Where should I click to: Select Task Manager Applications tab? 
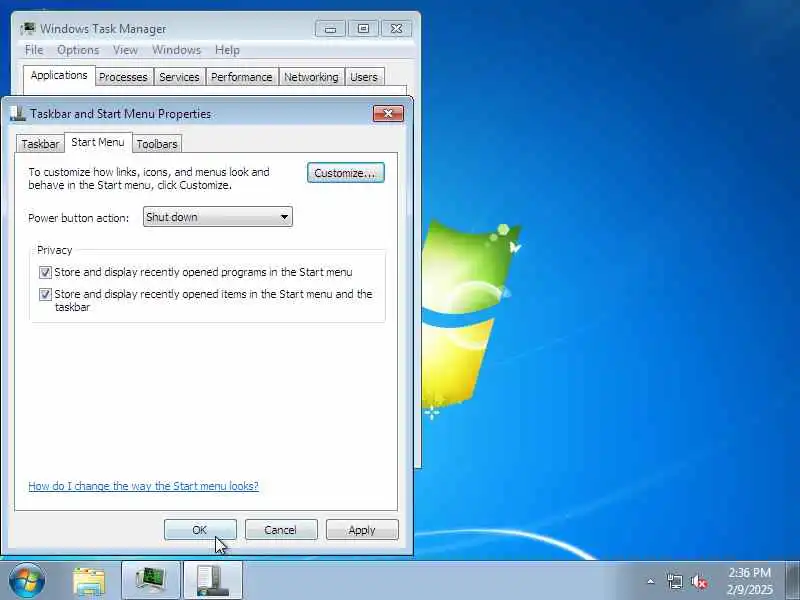[59, 76]
